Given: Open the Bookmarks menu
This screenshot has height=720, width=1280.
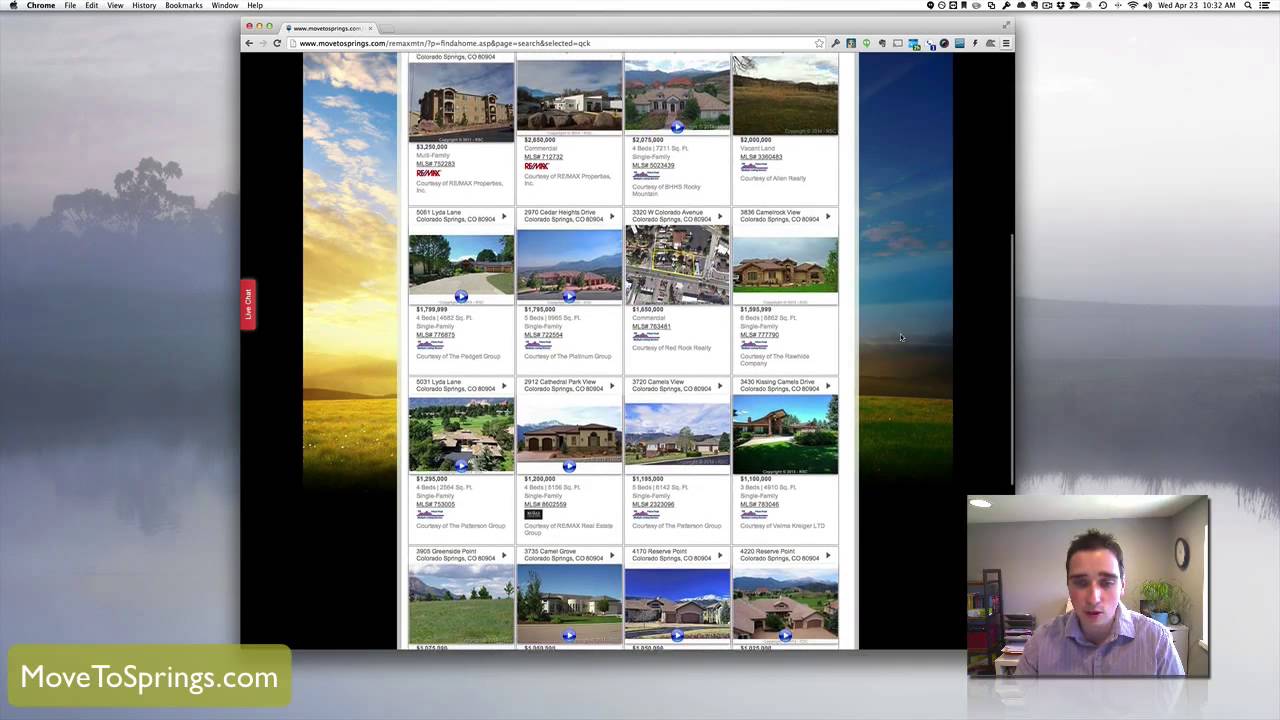Looking at the screenshot, I should pyautogui.click(x=184, y=6).
